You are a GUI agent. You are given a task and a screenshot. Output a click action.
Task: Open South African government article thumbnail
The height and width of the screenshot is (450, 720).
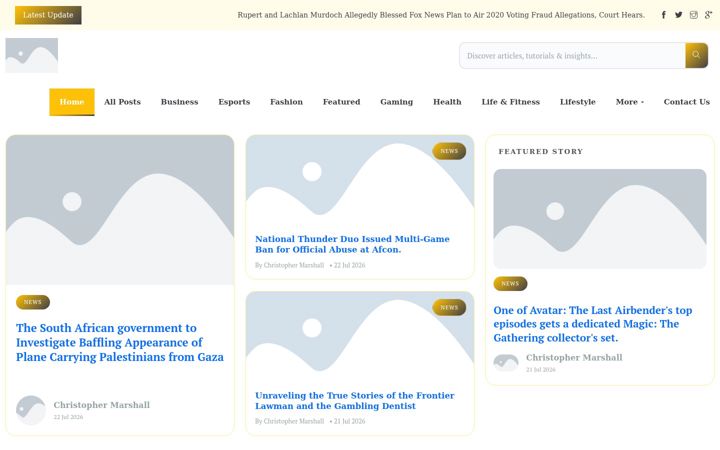click(x=120, y=210)
